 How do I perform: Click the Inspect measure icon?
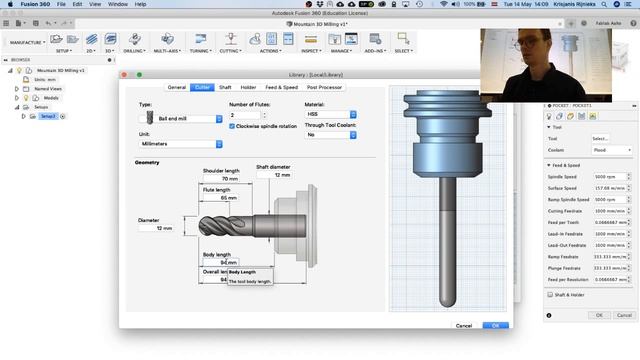311,40
